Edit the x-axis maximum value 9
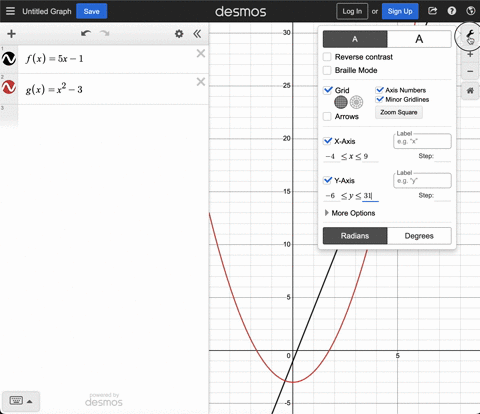 point(369,156)
